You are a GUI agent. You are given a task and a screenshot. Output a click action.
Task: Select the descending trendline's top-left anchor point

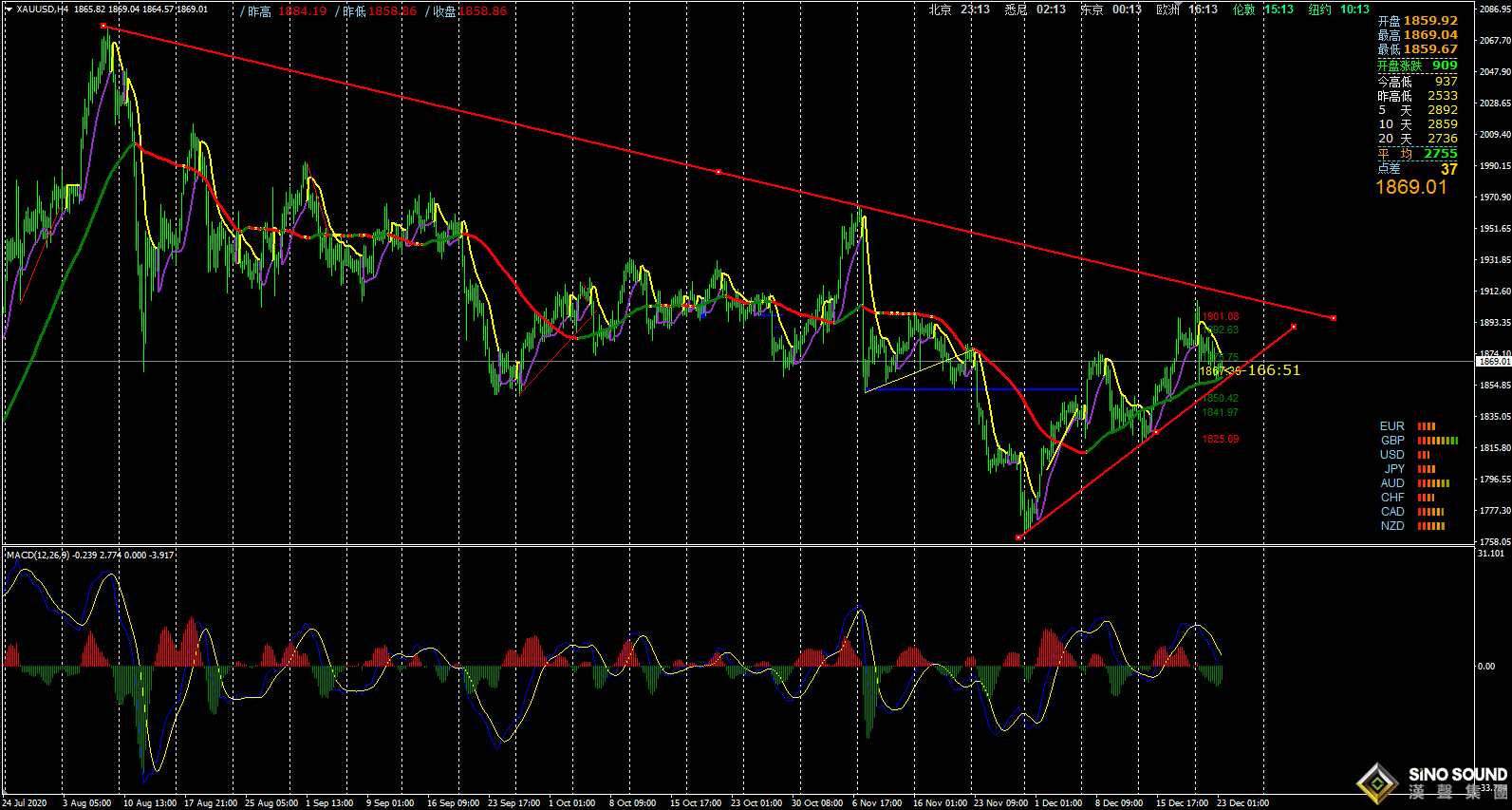point(103,27)
